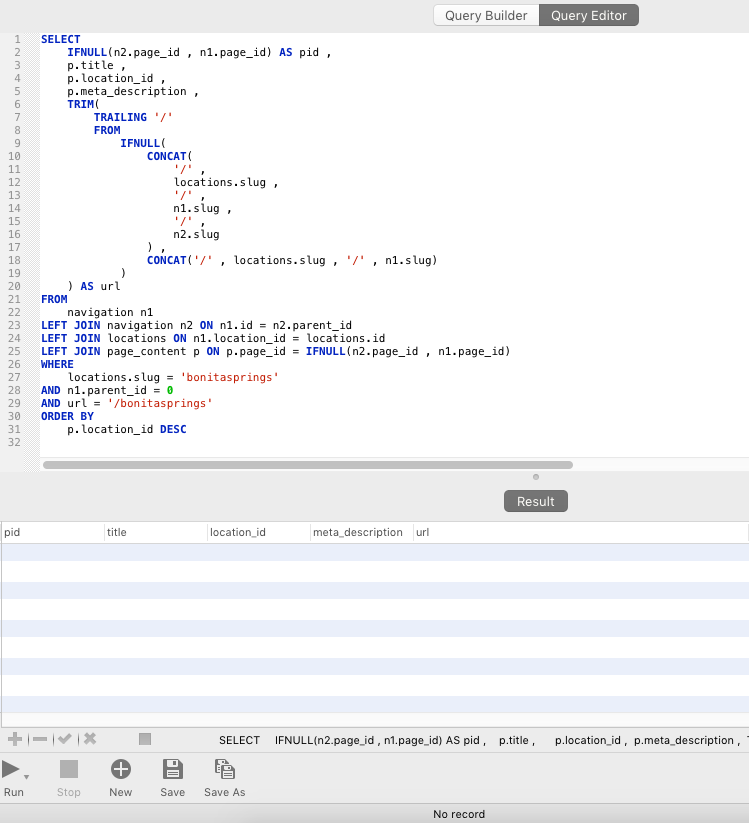Select the meta_description column header
Viewport: 749px width, 823px height.
pos(358,532)
